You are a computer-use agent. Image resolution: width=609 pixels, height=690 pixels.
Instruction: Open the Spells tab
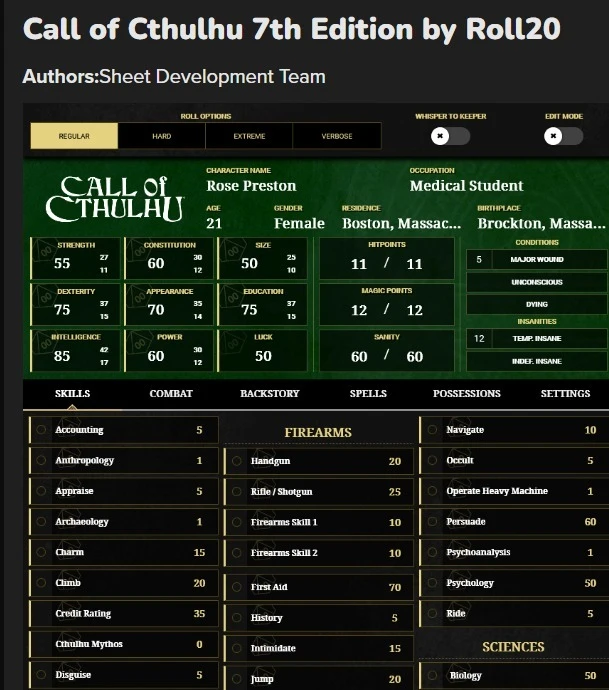(368, 393)
